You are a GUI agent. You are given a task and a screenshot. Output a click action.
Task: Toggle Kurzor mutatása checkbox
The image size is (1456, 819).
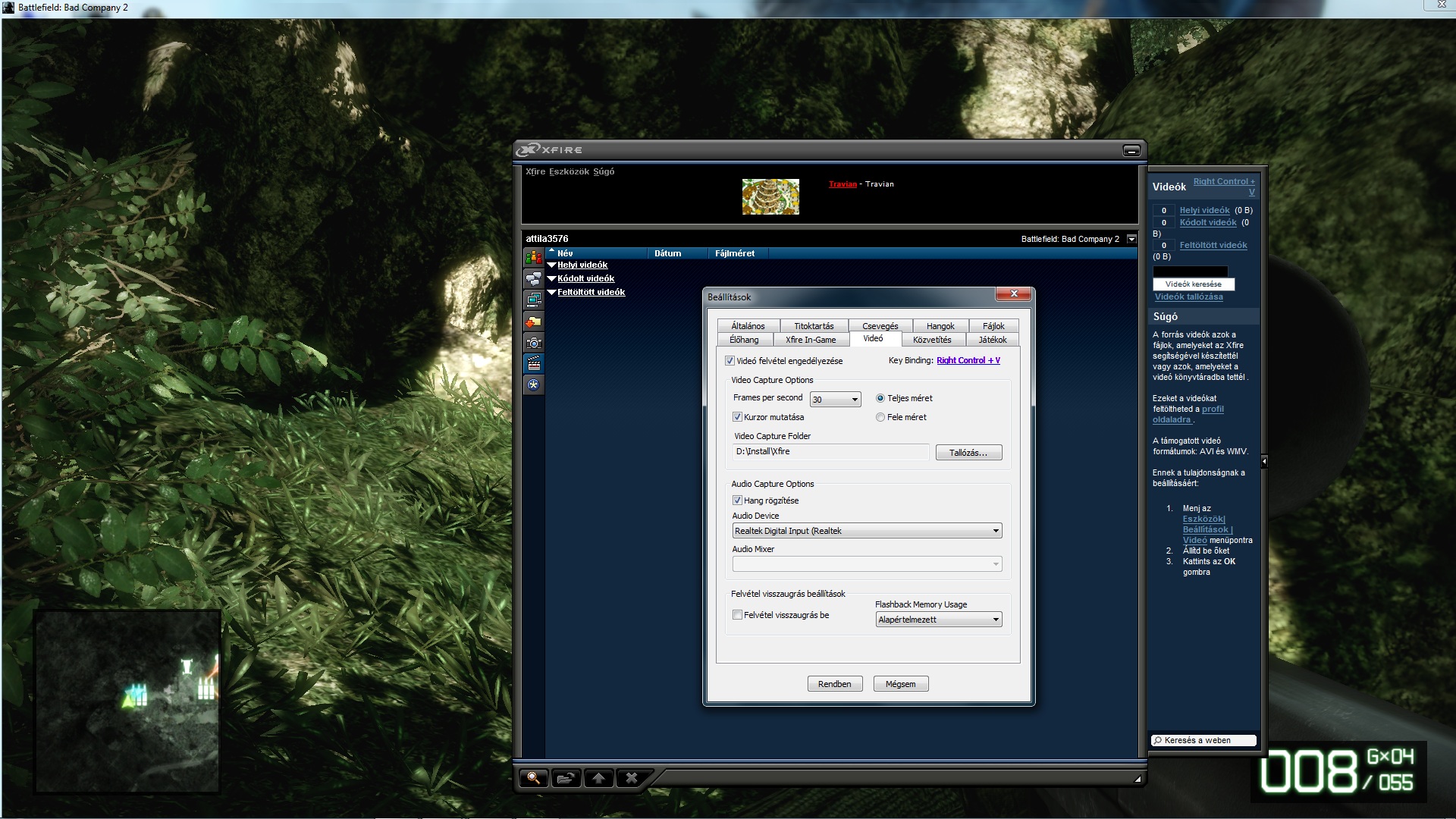point(737,417)
